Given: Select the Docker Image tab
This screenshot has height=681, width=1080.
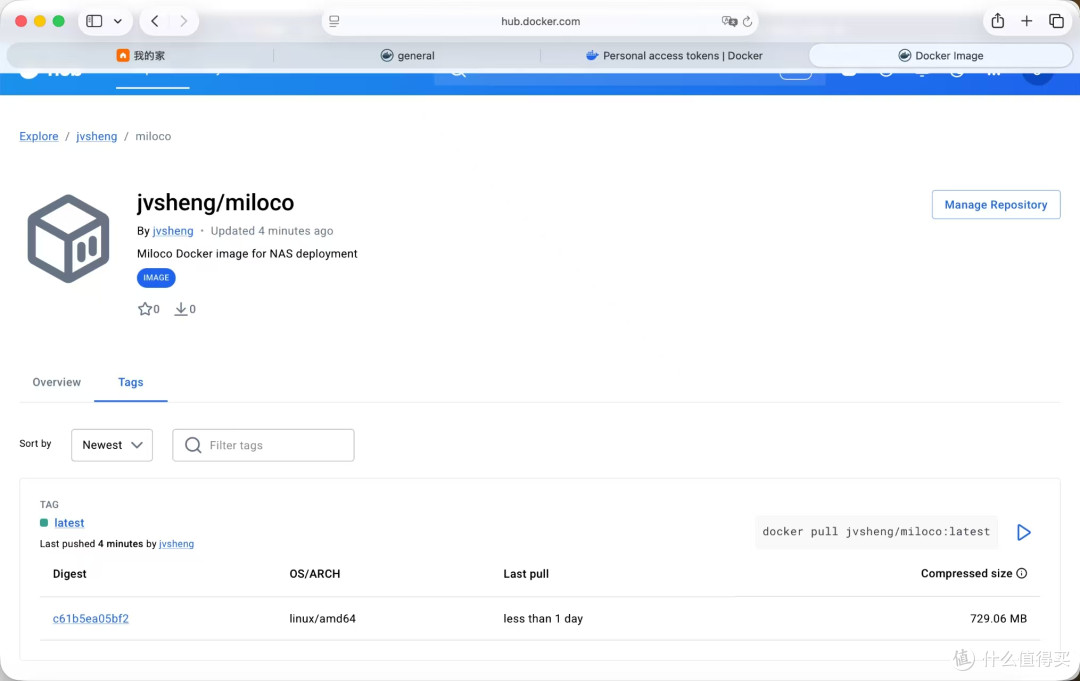Looking at the screenshot, I should click(941, 56).
